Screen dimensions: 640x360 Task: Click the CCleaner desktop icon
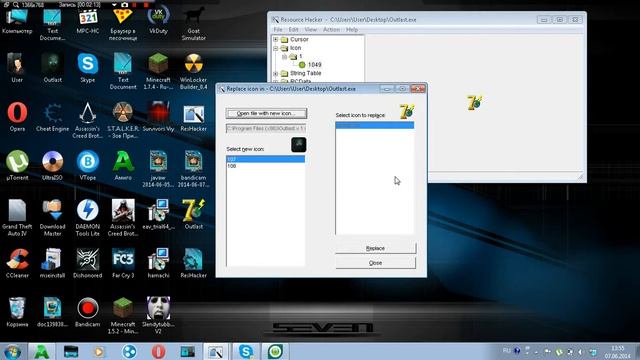[x=17, y=263]
